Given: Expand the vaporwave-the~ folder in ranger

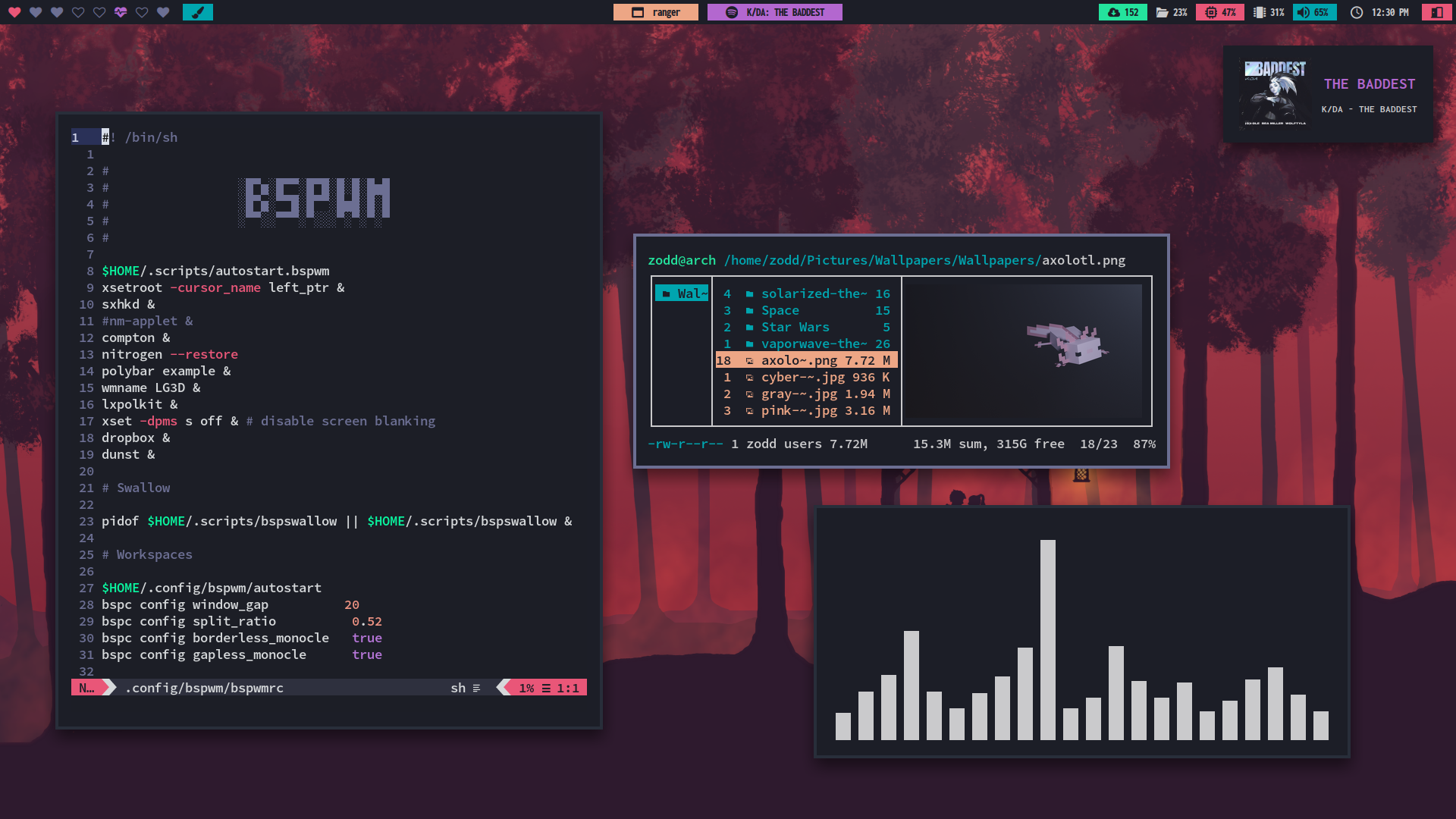Looking at the screenshot, I should tap(813, 344).
